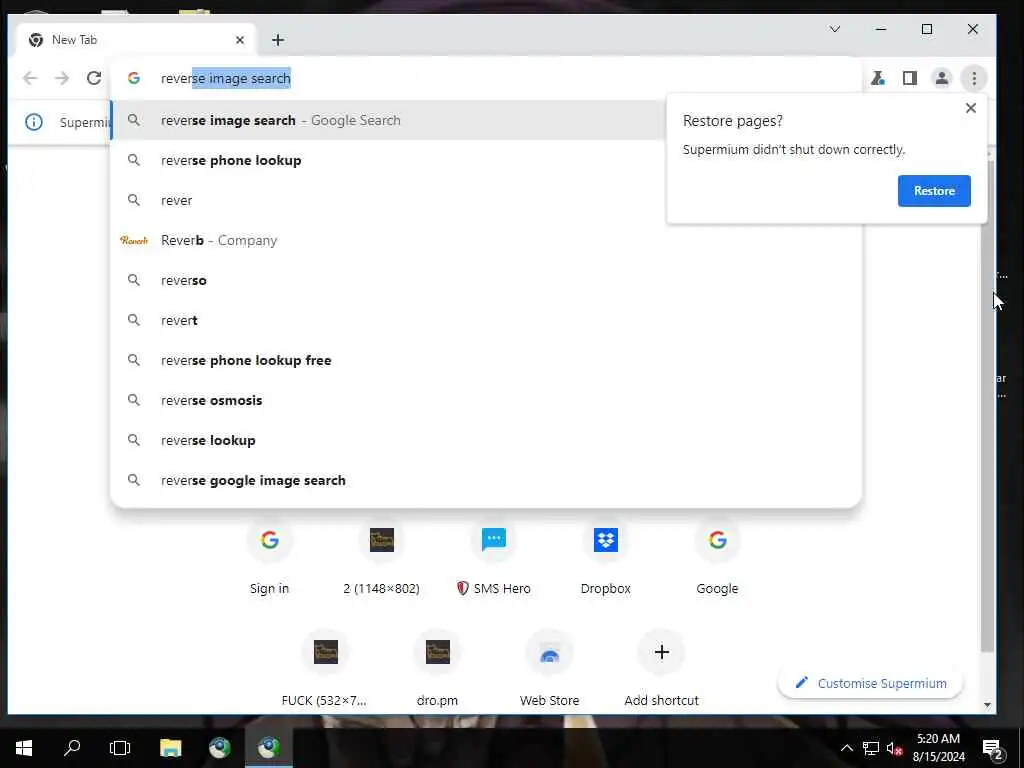Screen dimensions: 1024x768
Task: Choose reverse google image search suggestion
Action: pos(487,480)
